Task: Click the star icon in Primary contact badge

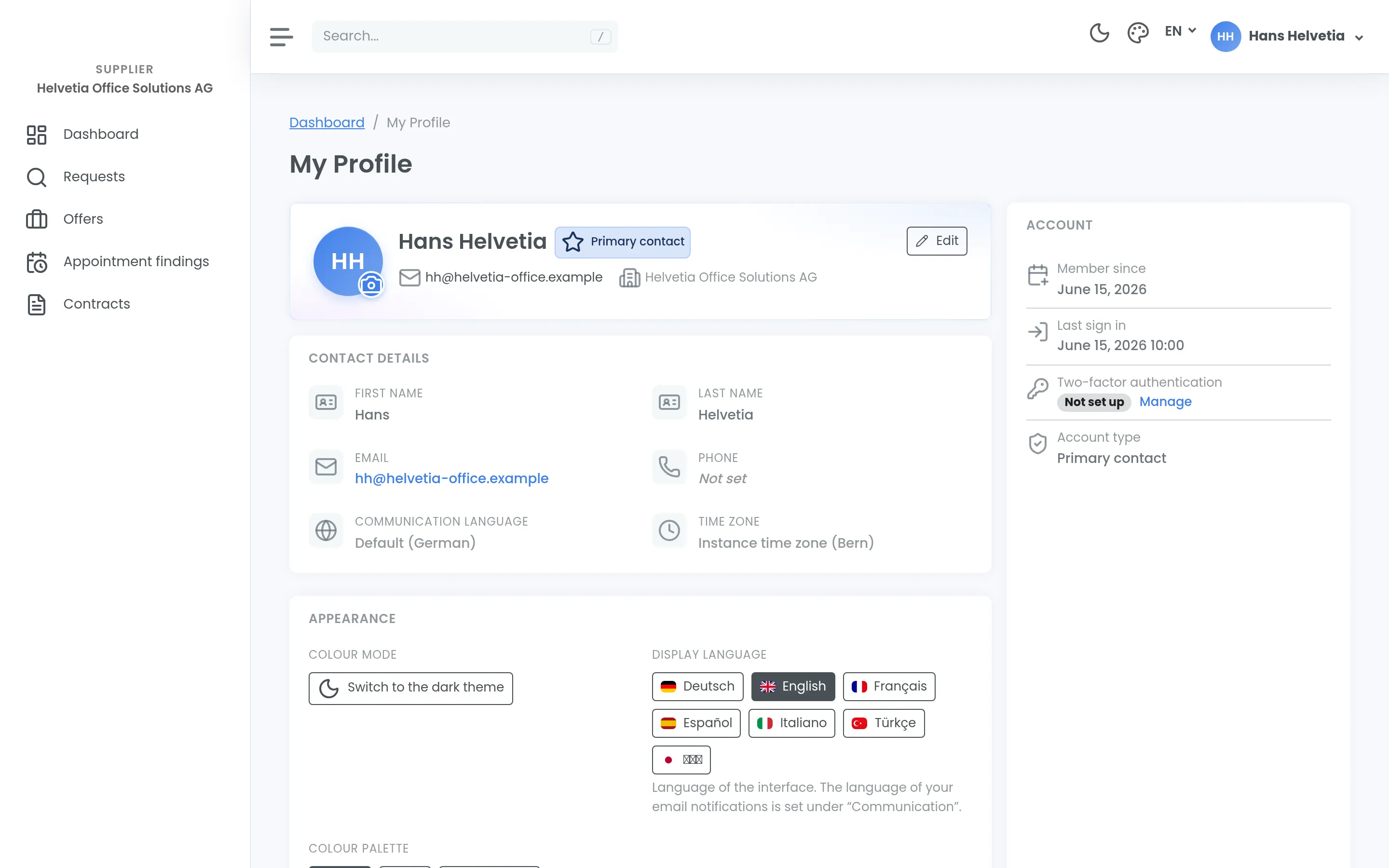Action: [572, 242]
